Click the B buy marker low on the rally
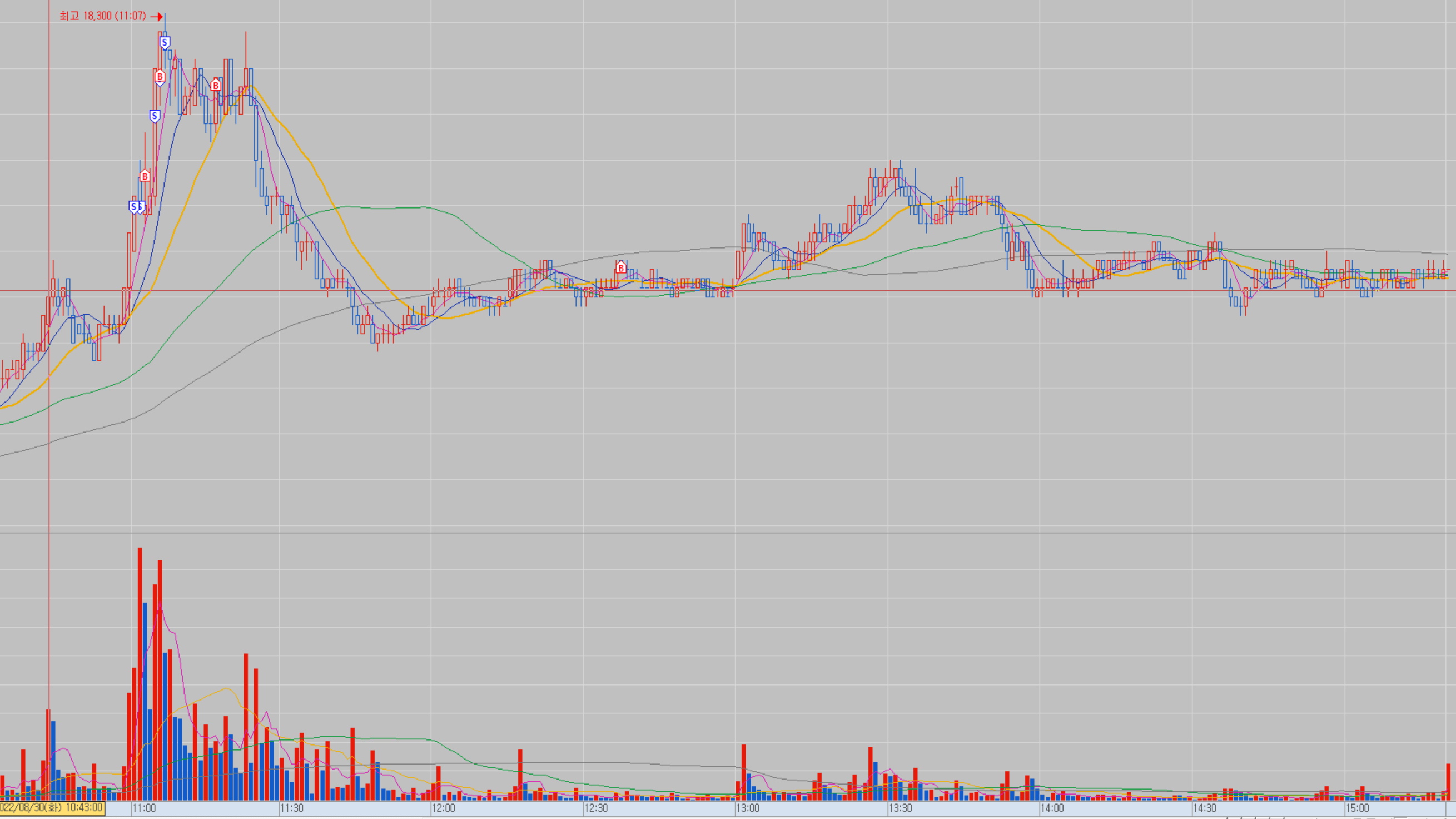 [145, 176]
